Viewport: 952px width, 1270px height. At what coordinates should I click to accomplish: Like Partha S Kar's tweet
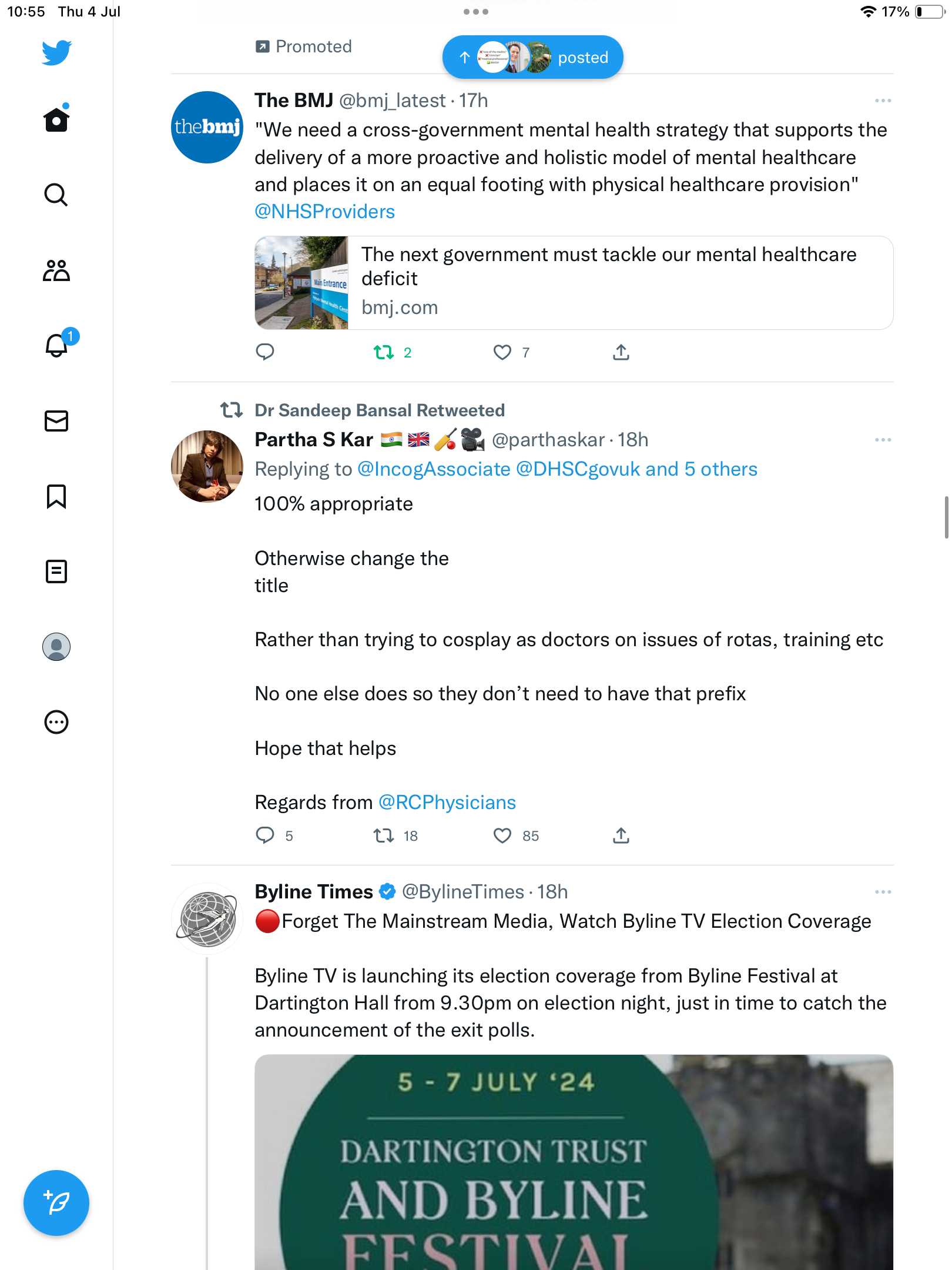(x=502, y=835)
